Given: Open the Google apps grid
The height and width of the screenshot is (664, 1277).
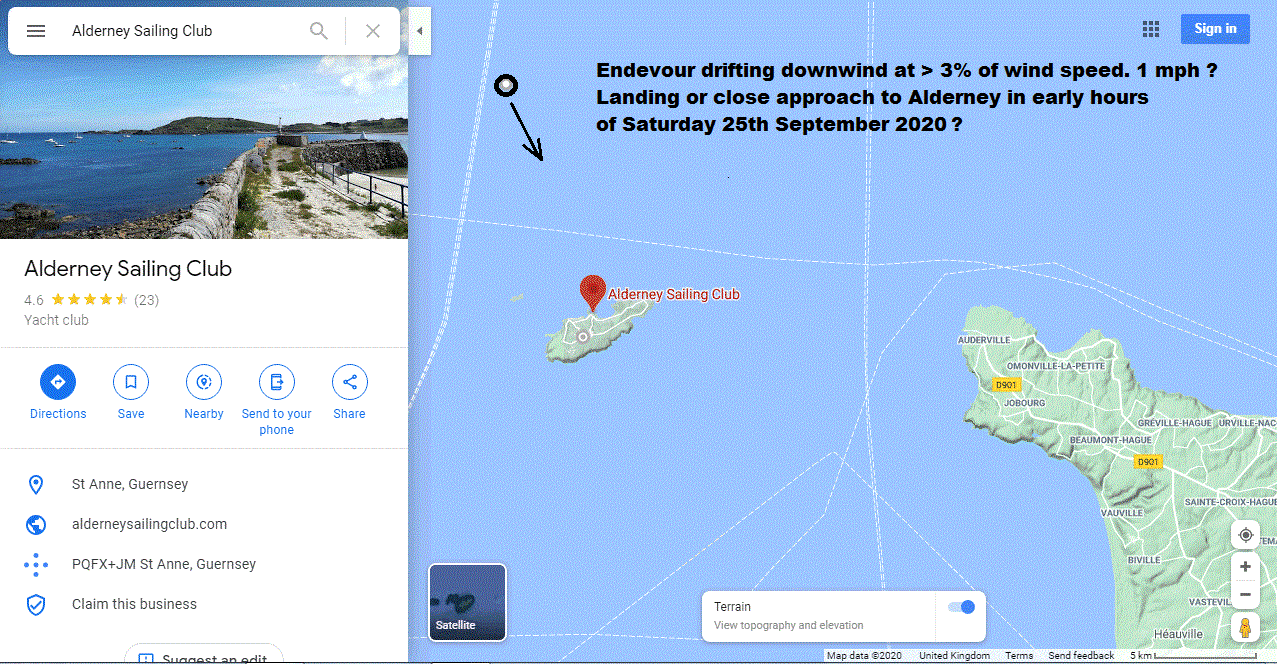Looking at the screenshot, I should pyautogui.click(x=1151, y=29).
